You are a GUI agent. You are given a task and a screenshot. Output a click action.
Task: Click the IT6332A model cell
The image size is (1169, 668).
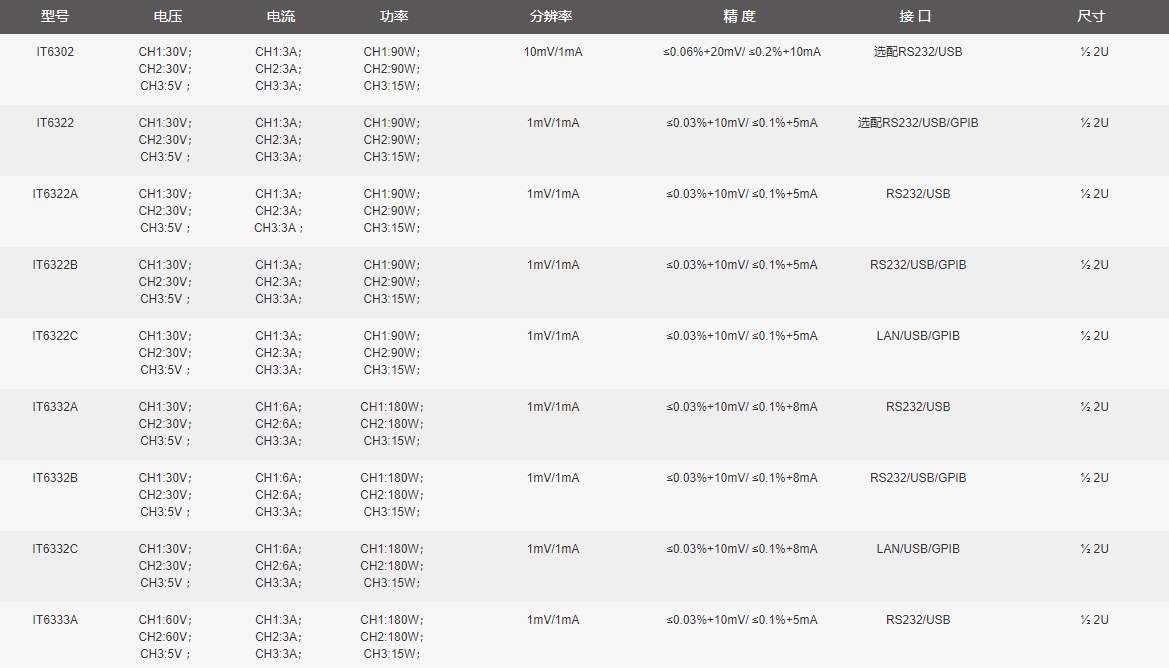coord(55,407)
